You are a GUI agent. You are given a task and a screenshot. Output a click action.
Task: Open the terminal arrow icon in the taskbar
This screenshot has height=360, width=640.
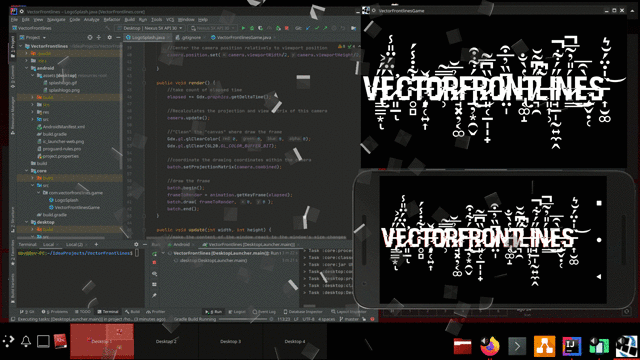click(x=517, y=347)
